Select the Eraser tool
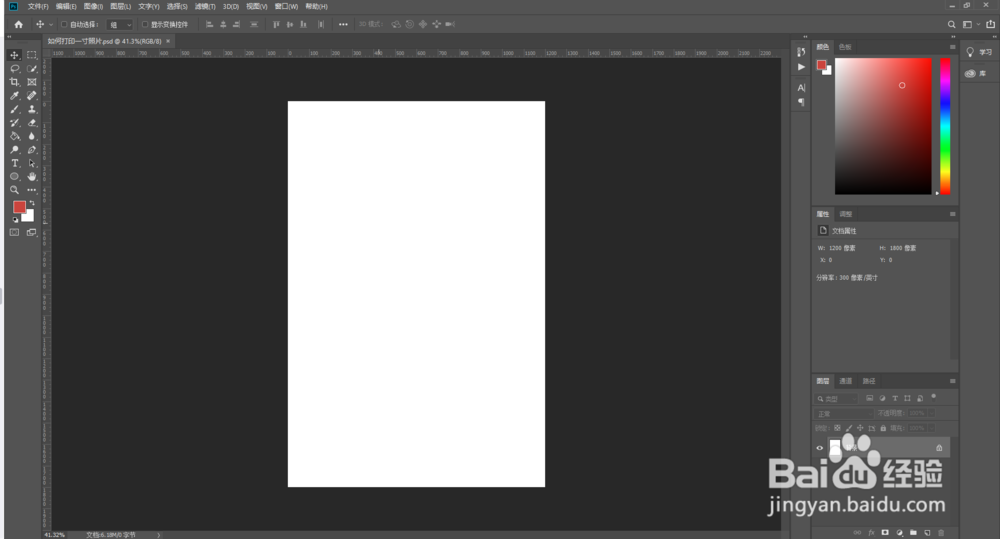1000x539 pixels. click(x=31, y=122)
